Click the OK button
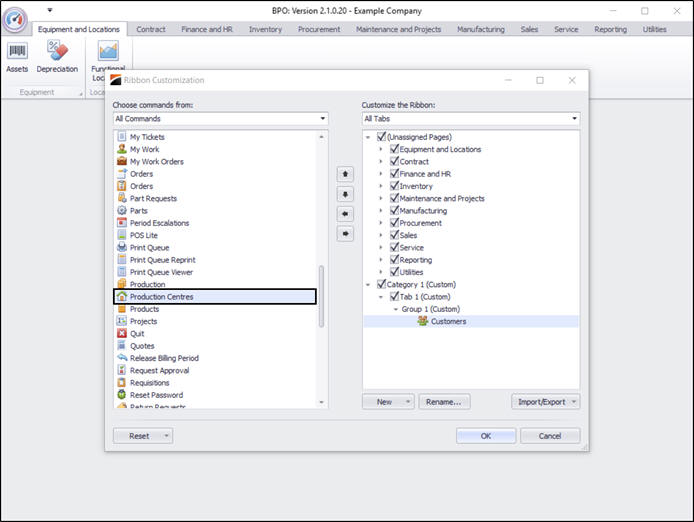Screen dimensions: 694x522 (x=486, y=436)
